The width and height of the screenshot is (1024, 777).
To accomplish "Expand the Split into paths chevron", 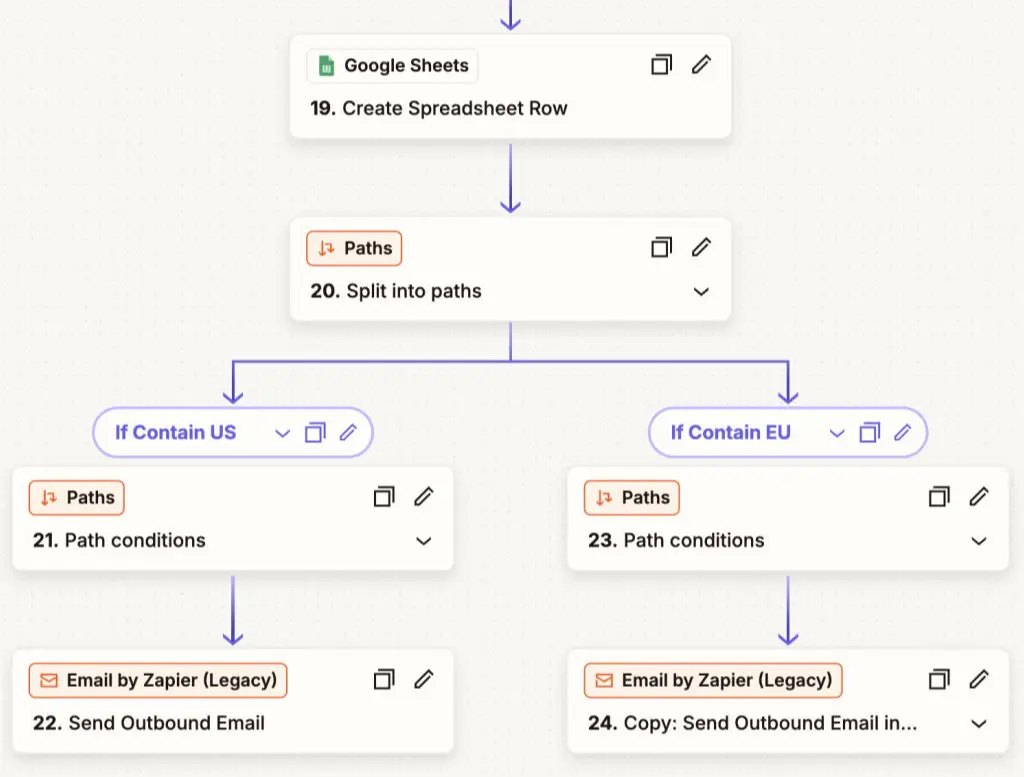I will coord(702,292).
